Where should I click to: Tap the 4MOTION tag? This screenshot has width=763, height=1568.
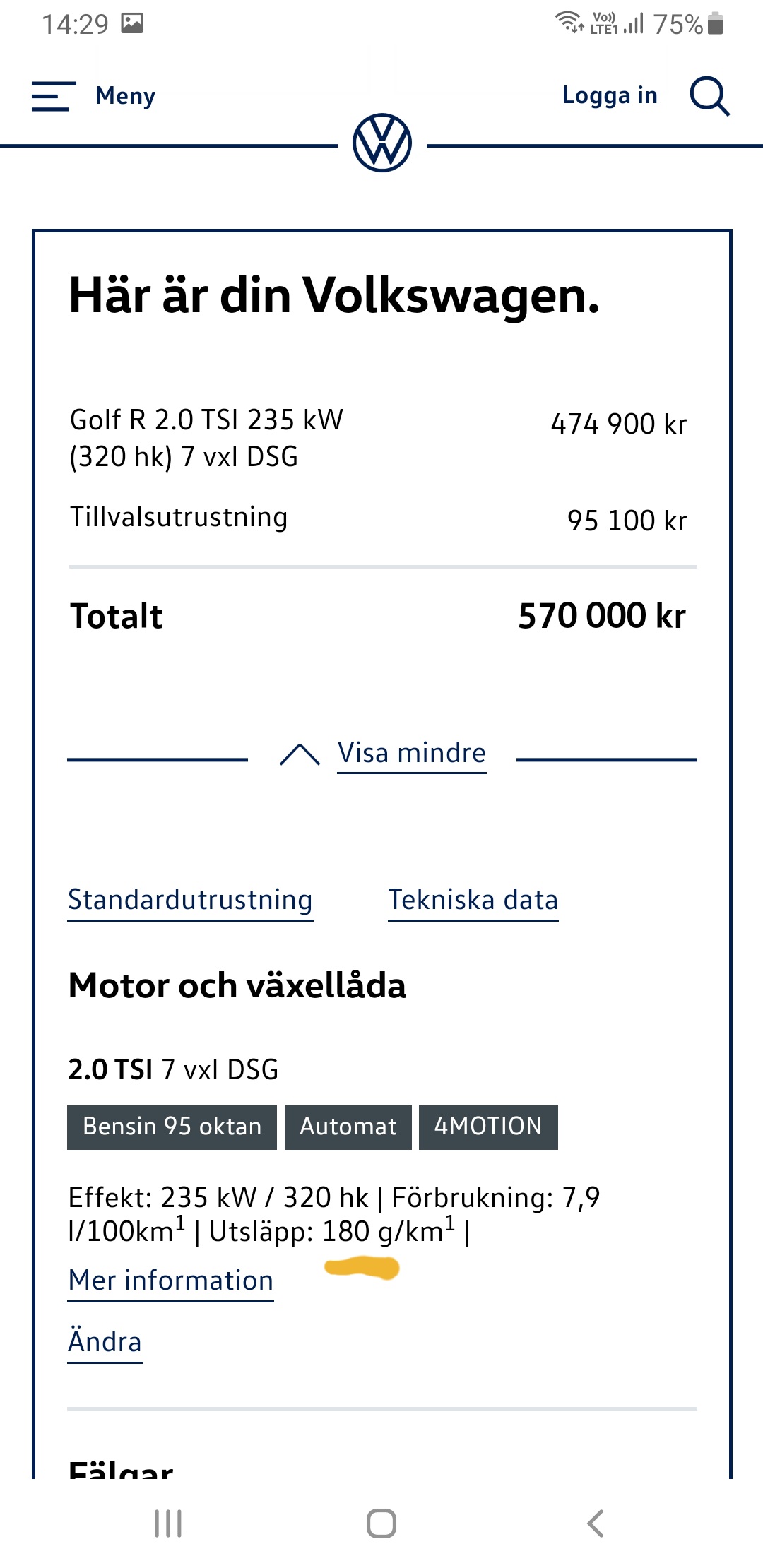[x=488, y=1127]
